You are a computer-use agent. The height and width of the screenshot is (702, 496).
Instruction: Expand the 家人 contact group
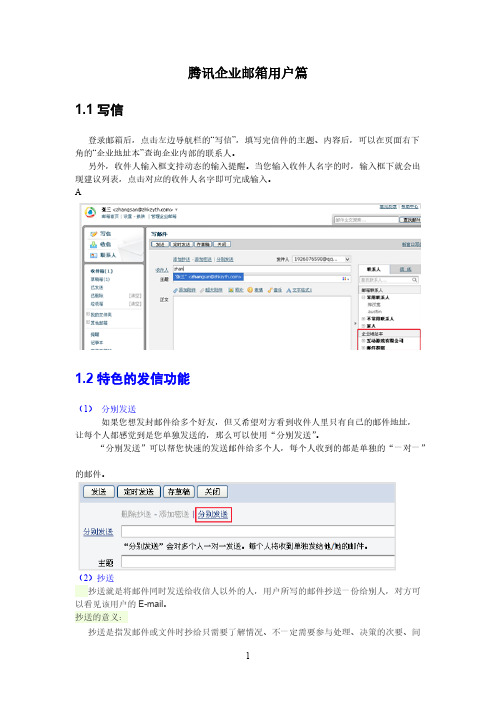tap(363, 326)
